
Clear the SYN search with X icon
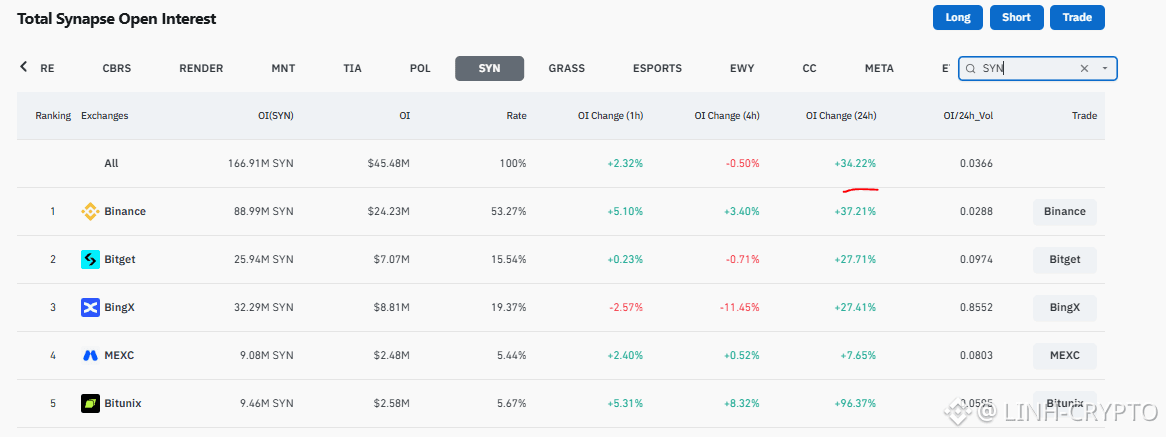coord(1084,68)
